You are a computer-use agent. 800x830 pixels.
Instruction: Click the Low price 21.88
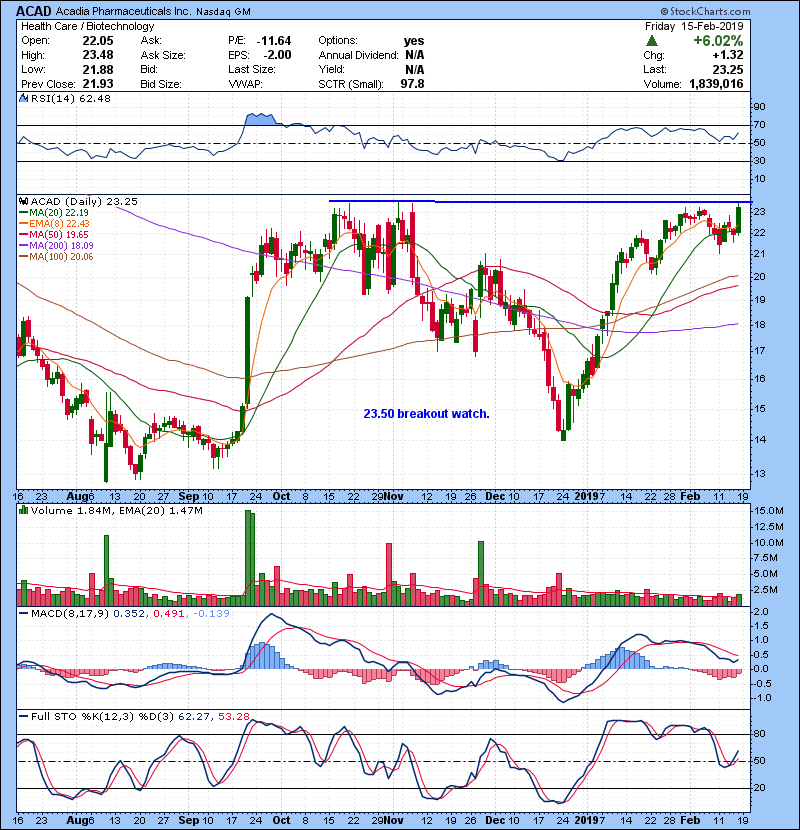pyautogui.click(x=98, y=69)
